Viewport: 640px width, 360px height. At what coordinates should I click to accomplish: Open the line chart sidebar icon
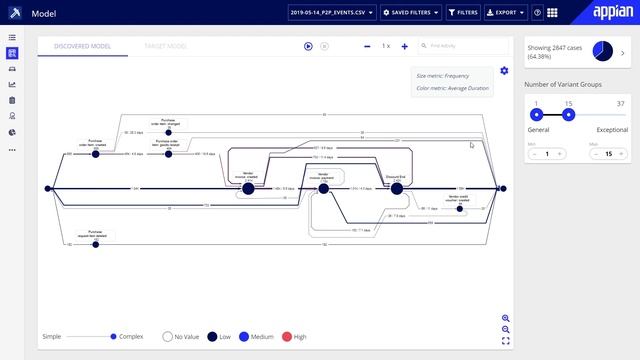[x=12, y=84]
